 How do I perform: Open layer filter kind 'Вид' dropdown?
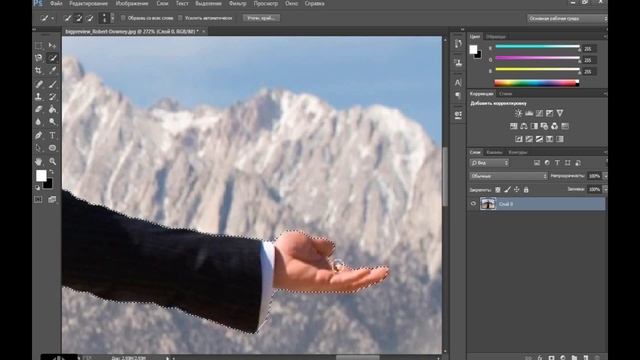click(x=489, y=163)
